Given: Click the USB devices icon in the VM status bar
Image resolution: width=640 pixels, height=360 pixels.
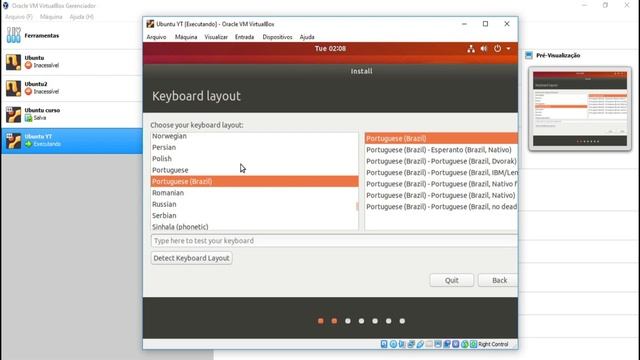Looking at the screenshot, I should (420, 344).
